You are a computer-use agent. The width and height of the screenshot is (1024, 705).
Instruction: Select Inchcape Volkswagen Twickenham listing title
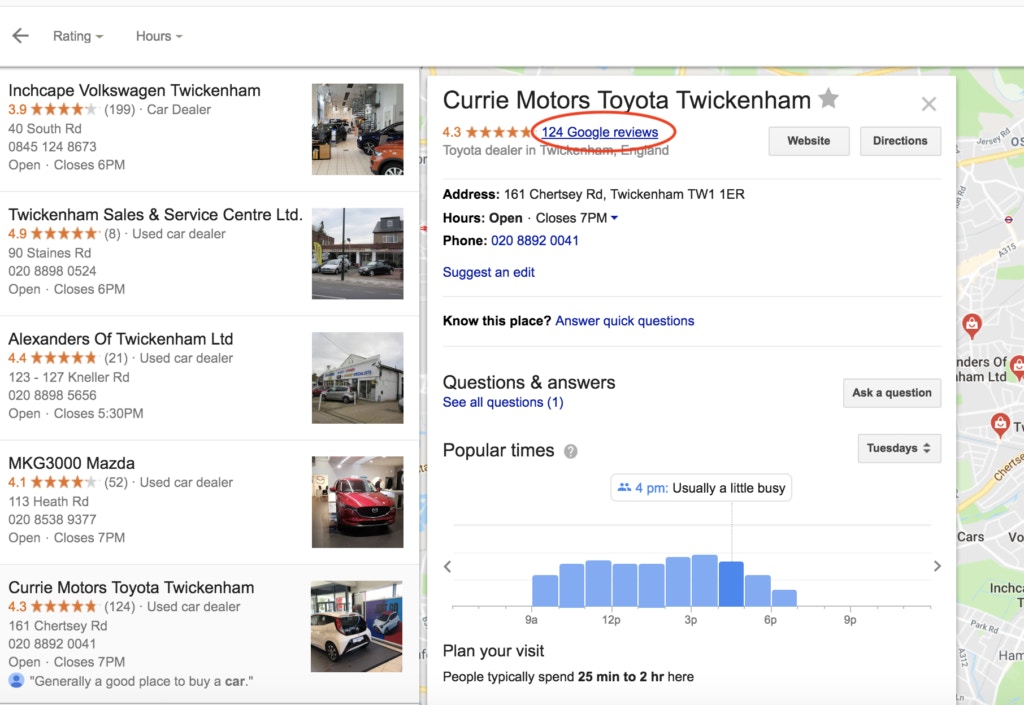pos(135,90)
